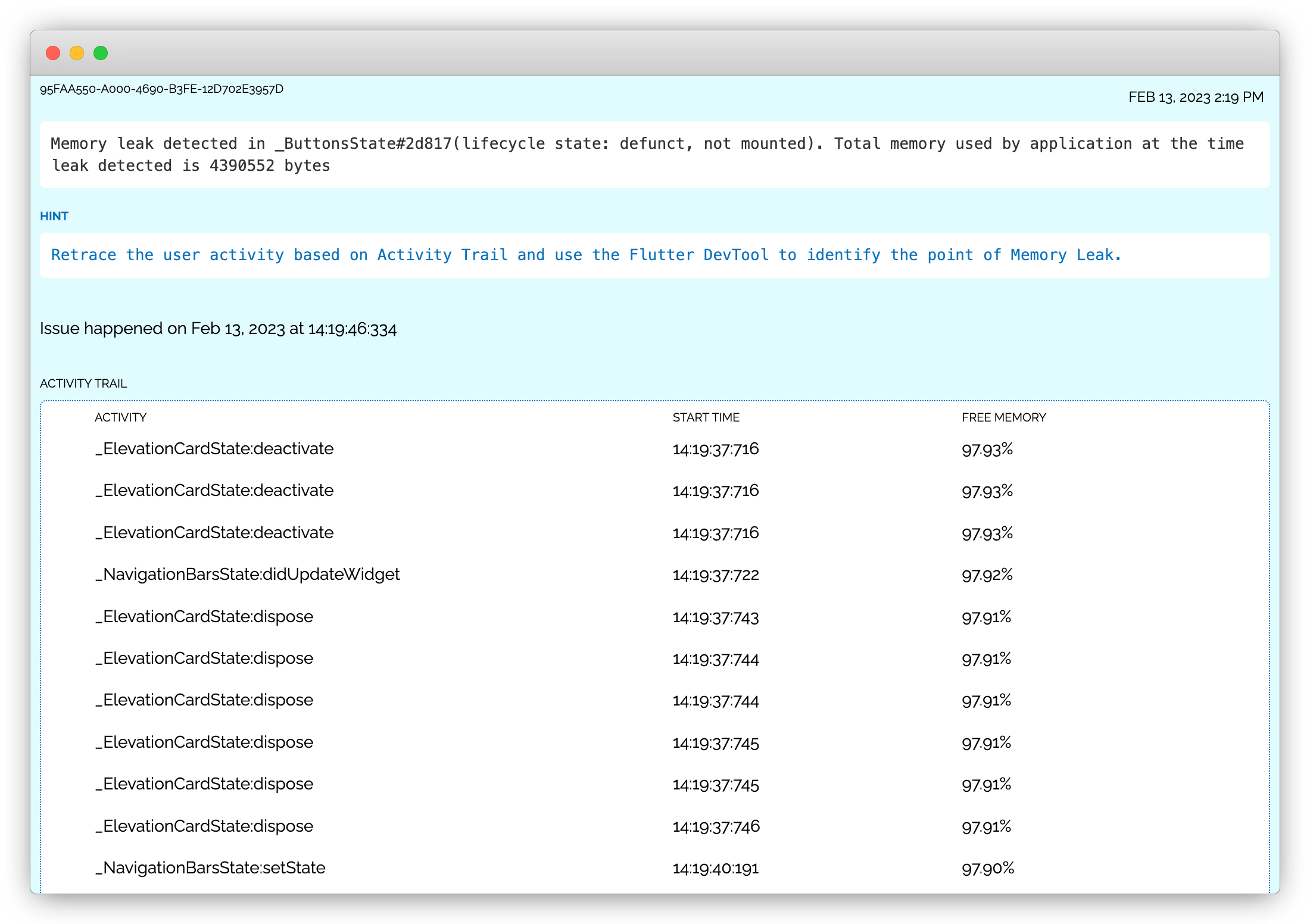Click the issue occurrence time 14:19:46:334
Image resolution: width=1310 pixels, height=924 pixels.
351,328
